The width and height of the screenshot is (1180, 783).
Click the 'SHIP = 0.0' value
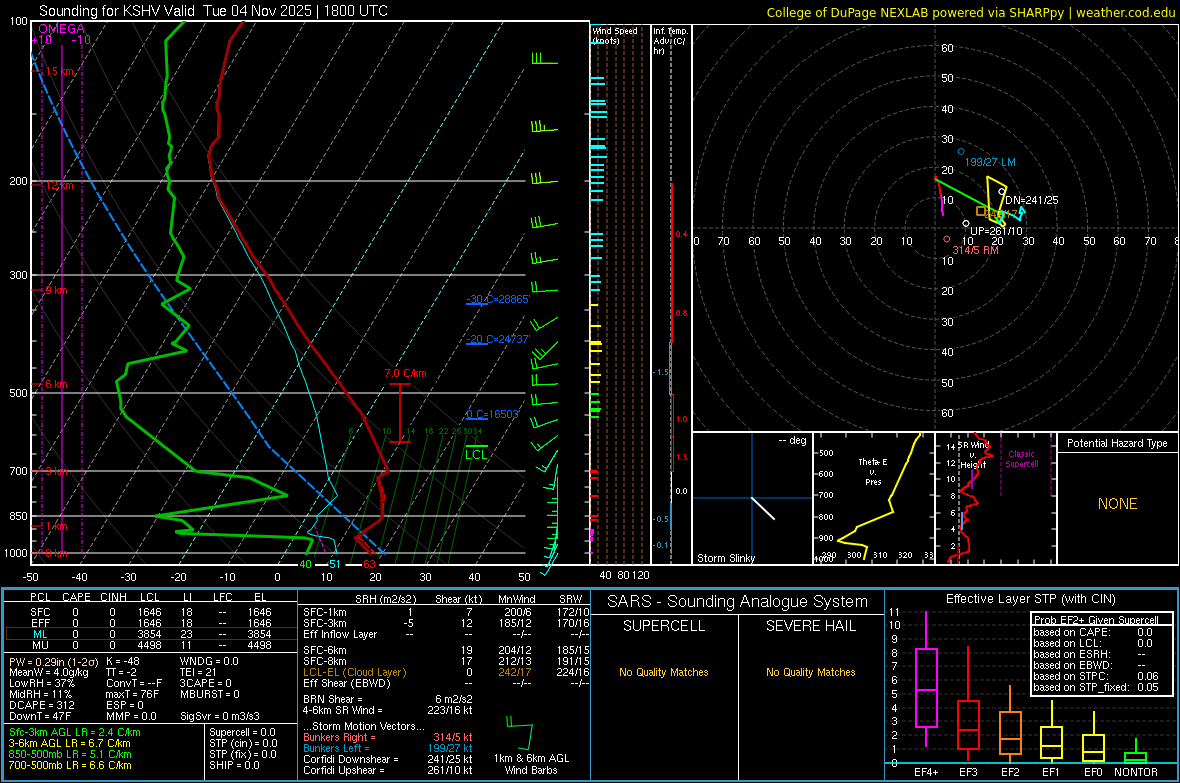[x=234, y=765]
